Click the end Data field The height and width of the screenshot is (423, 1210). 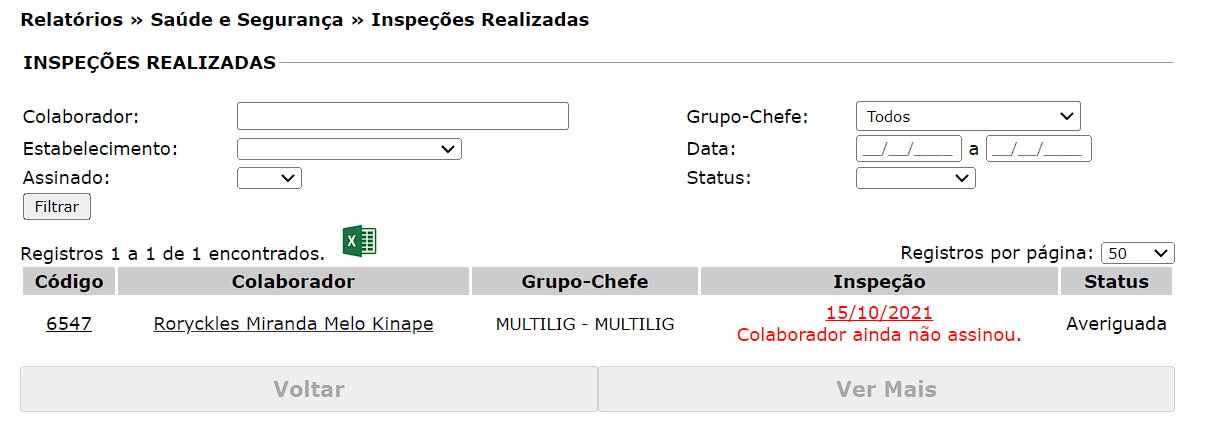(1038, 149)
